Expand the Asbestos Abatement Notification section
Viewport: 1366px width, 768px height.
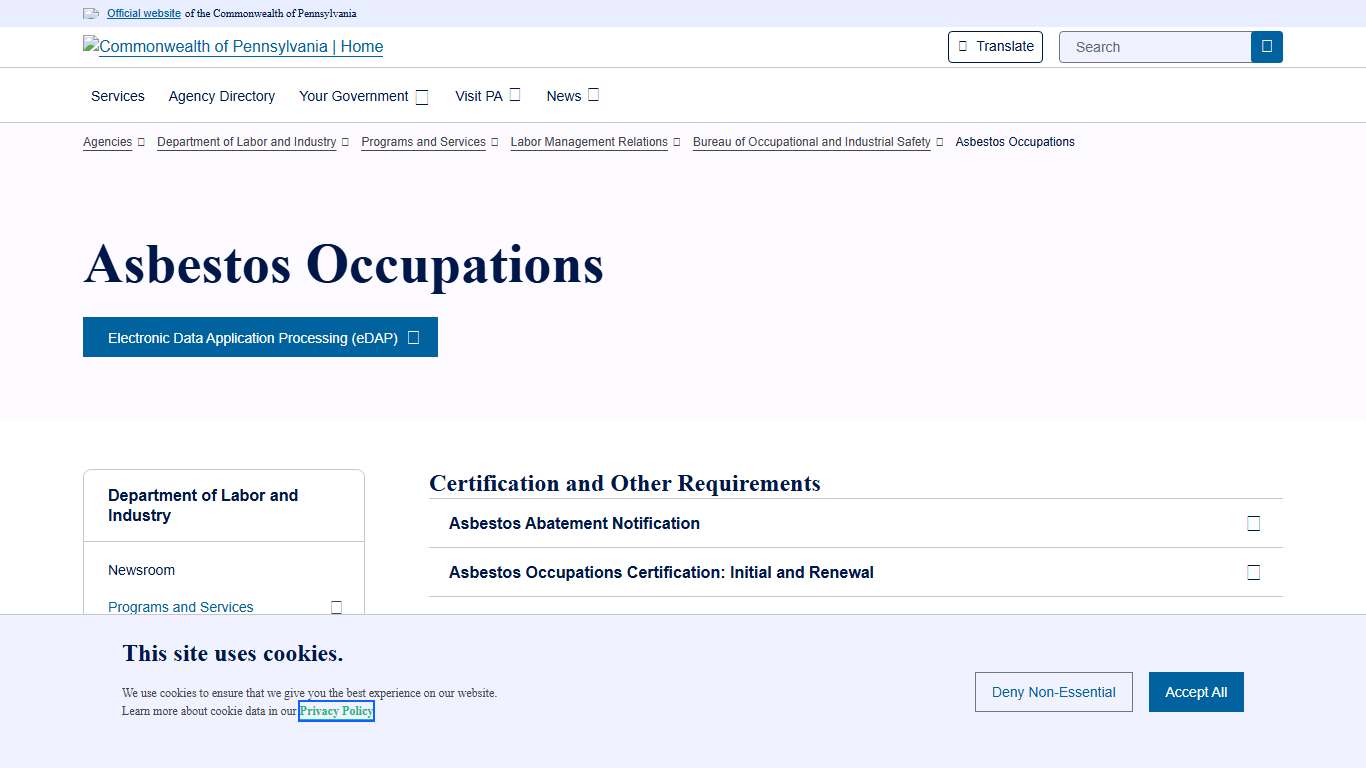coord(1253,522)
